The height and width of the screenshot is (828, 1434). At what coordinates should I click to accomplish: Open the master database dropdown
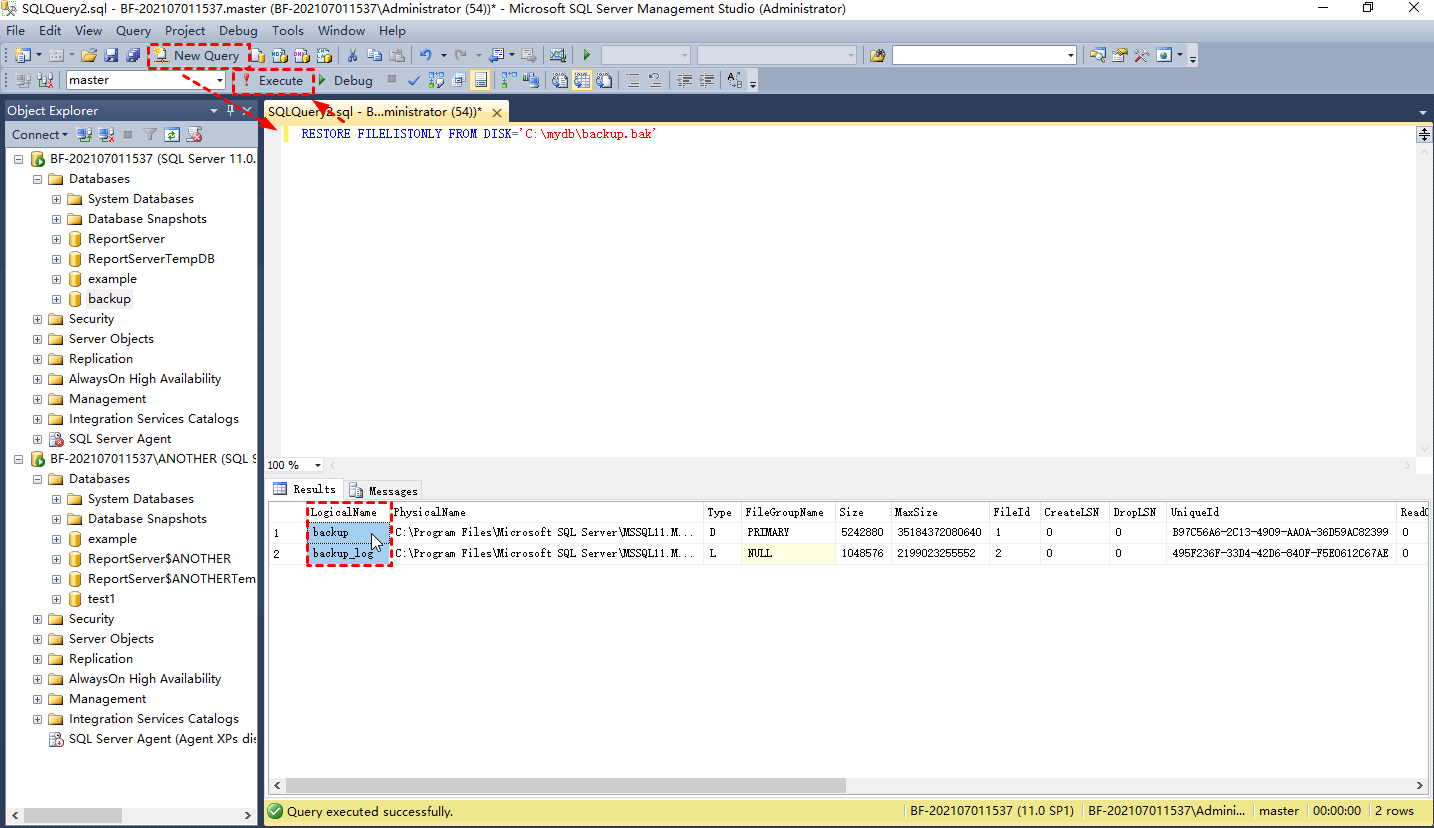click(220, 81)
